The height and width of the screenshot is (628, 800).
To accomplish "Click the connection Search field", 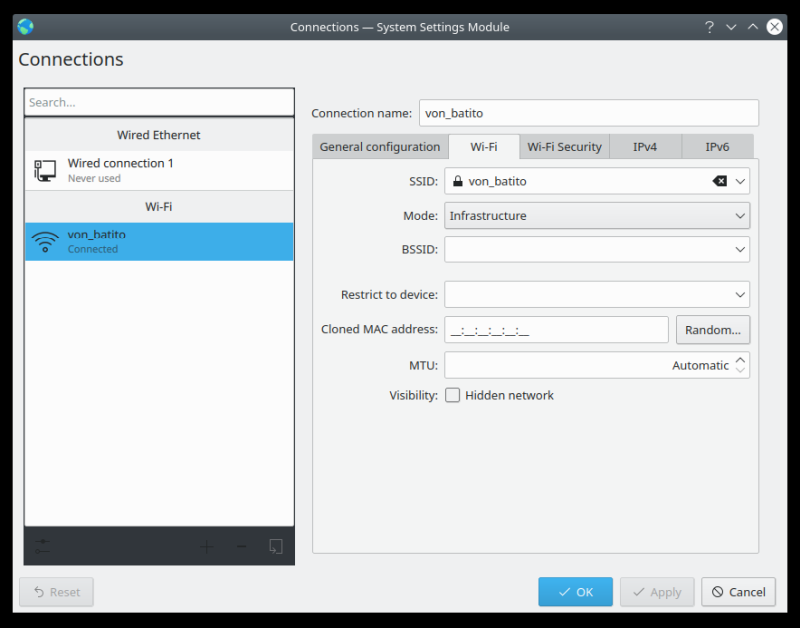I will pyautogui.click(x=159, y=102).
